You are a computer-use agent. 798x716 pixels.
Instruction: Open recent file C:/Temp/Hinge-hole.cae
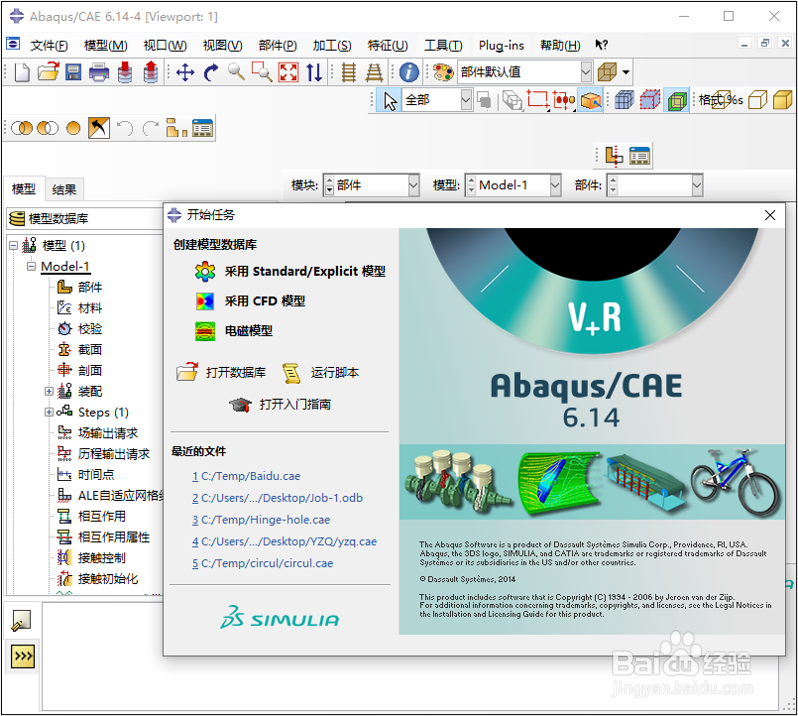261,520
